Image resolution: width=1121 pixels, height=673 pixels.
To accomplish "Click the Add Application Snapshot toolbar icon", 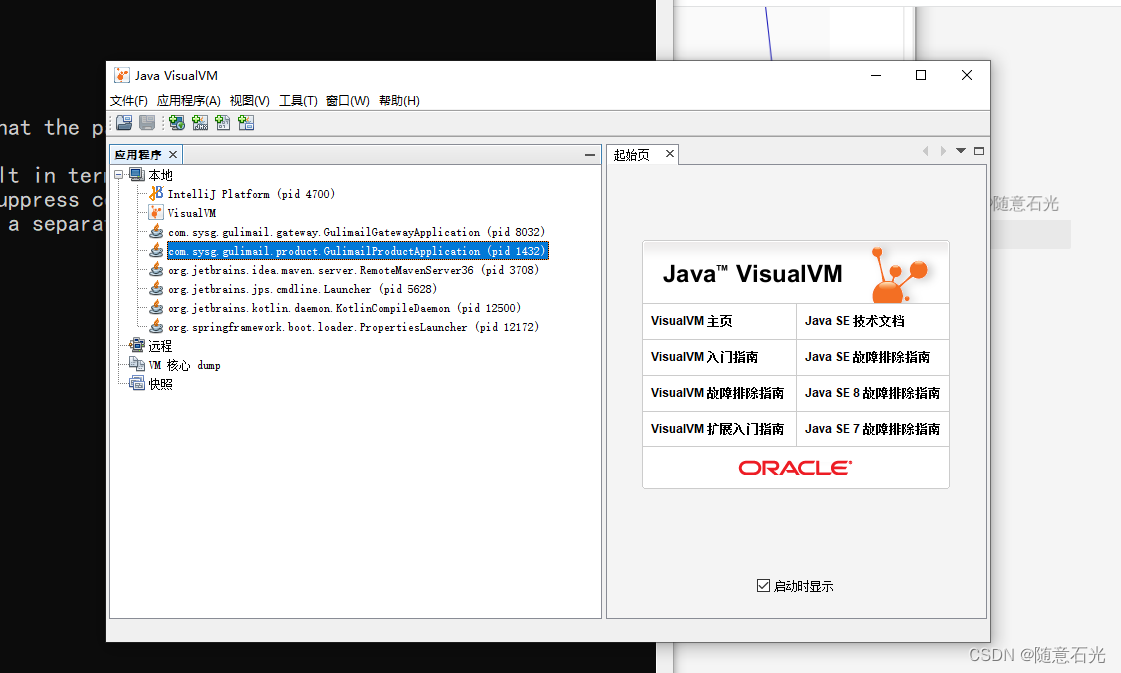I will [246, 123].
